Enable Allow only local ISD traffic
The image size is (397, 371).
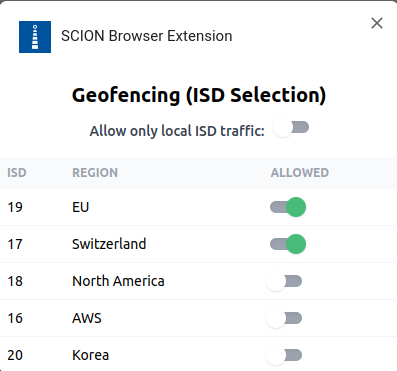coord(291,127)
